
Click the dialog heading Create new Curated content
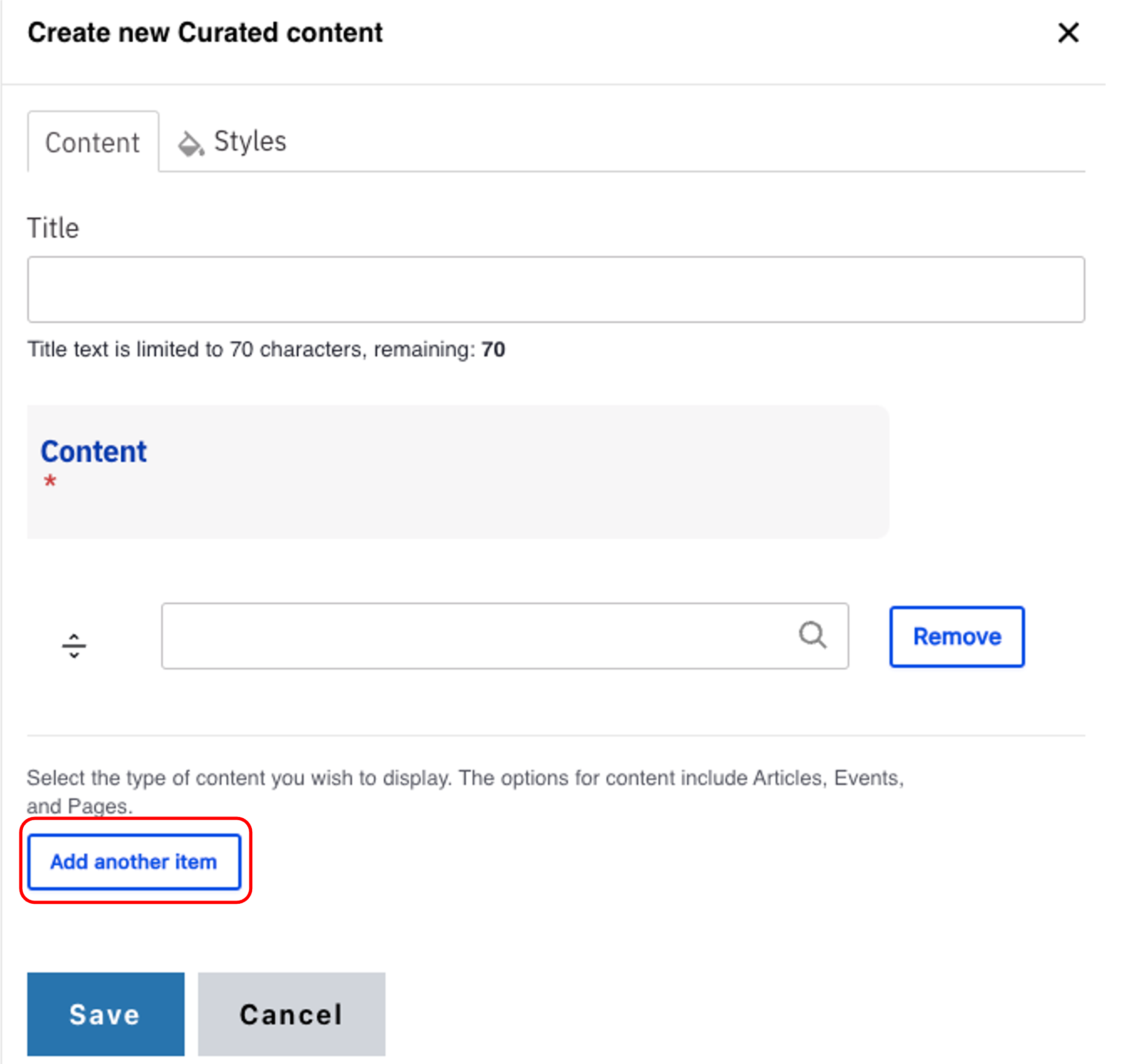pyautogui.click(x=205, y=33)
